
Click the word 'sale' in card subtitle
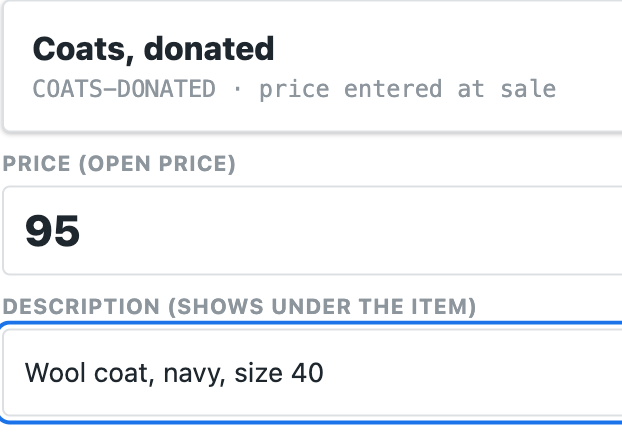[x=528, y=88]
